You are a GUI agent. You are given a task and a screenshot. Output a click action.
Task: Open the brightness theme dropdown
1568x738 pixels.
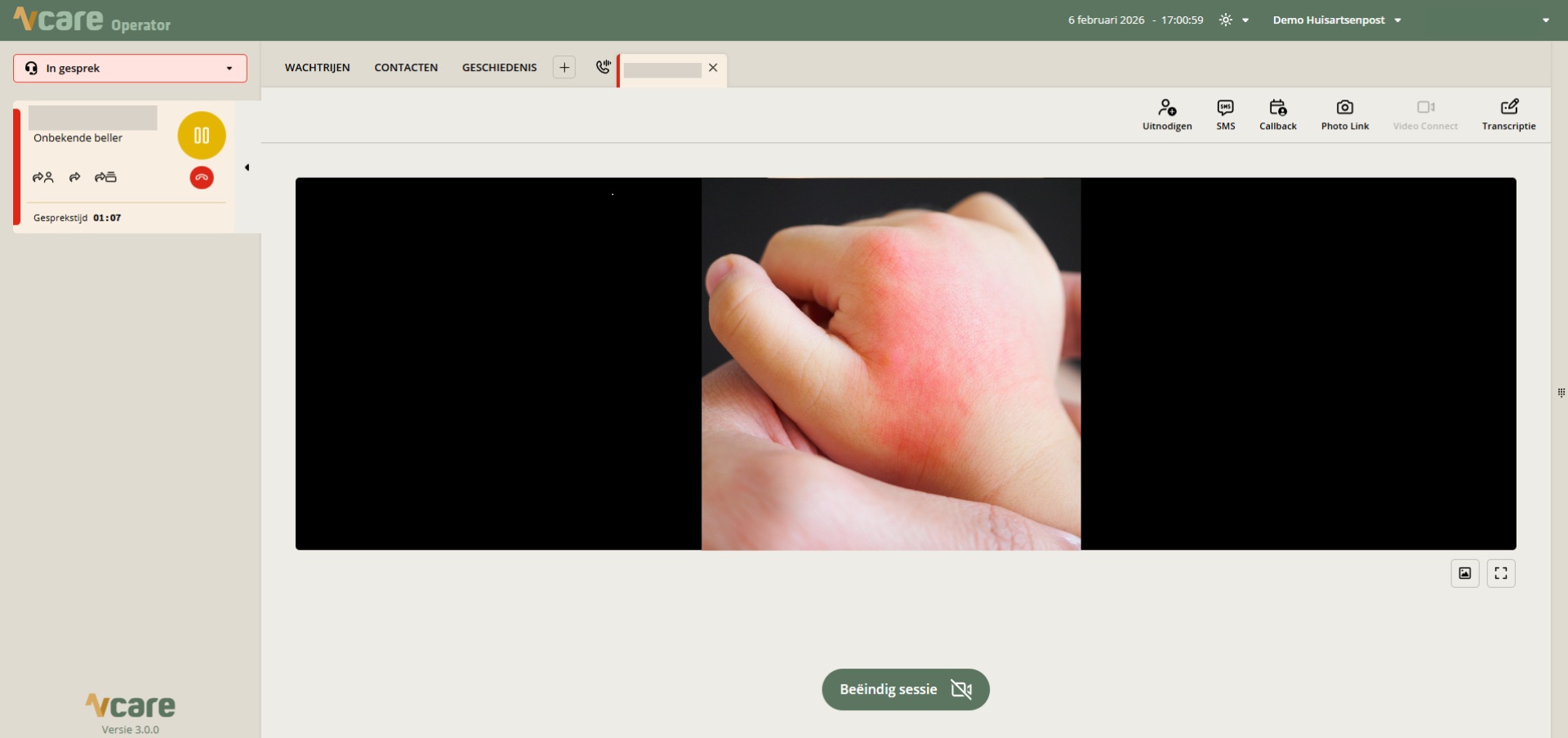click(x=1233, y=20)
